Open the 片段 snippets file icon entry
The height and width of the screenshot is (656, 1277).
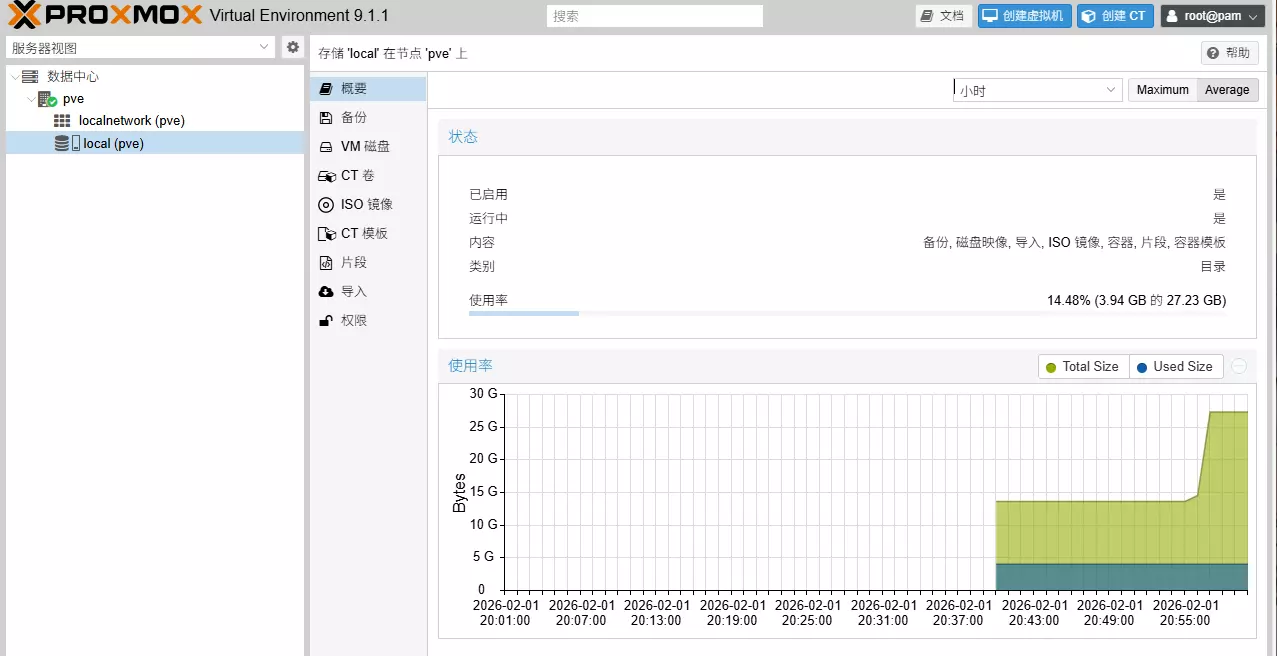[x=368, y=262]
